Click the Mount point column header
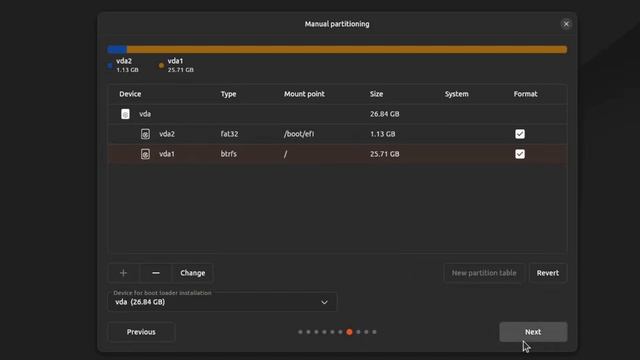 [304, 94]
